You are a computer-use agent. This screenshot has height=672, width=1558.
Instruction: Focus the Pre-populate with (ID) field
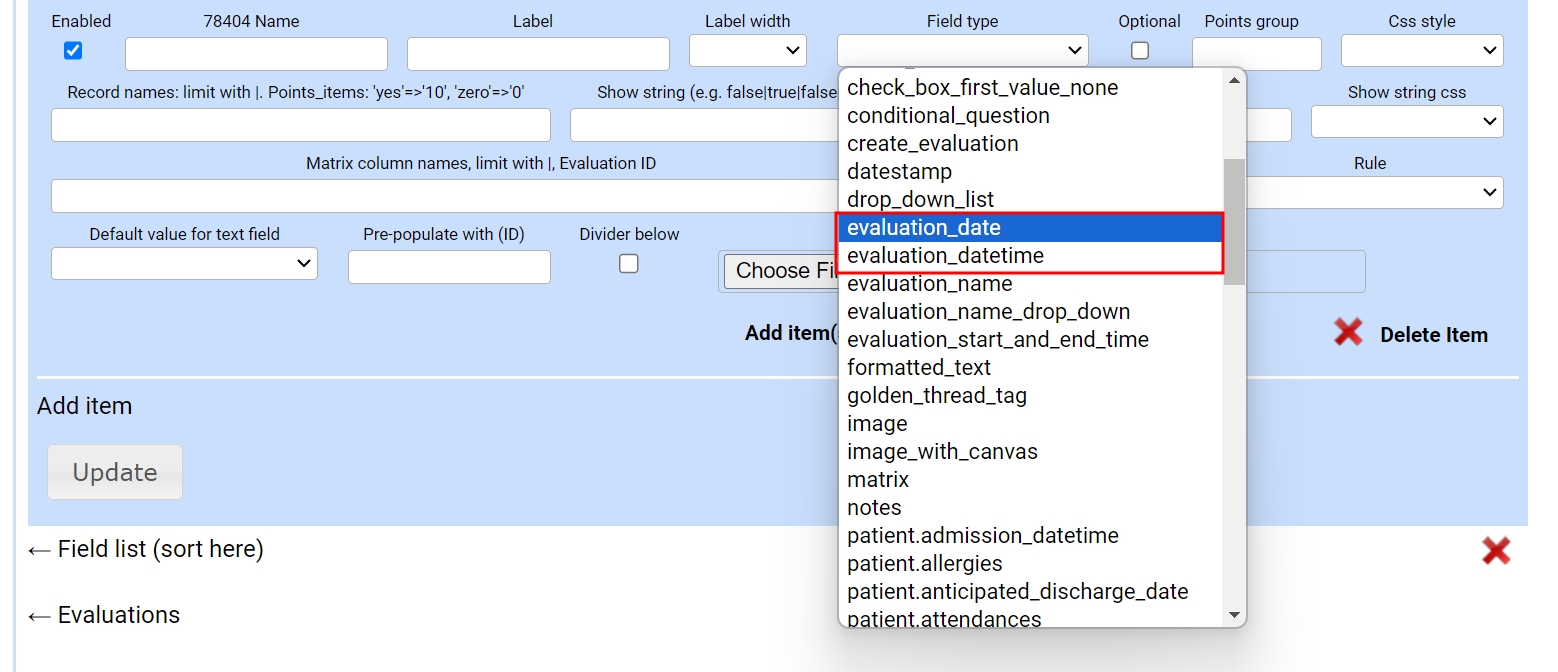(449, 267)
